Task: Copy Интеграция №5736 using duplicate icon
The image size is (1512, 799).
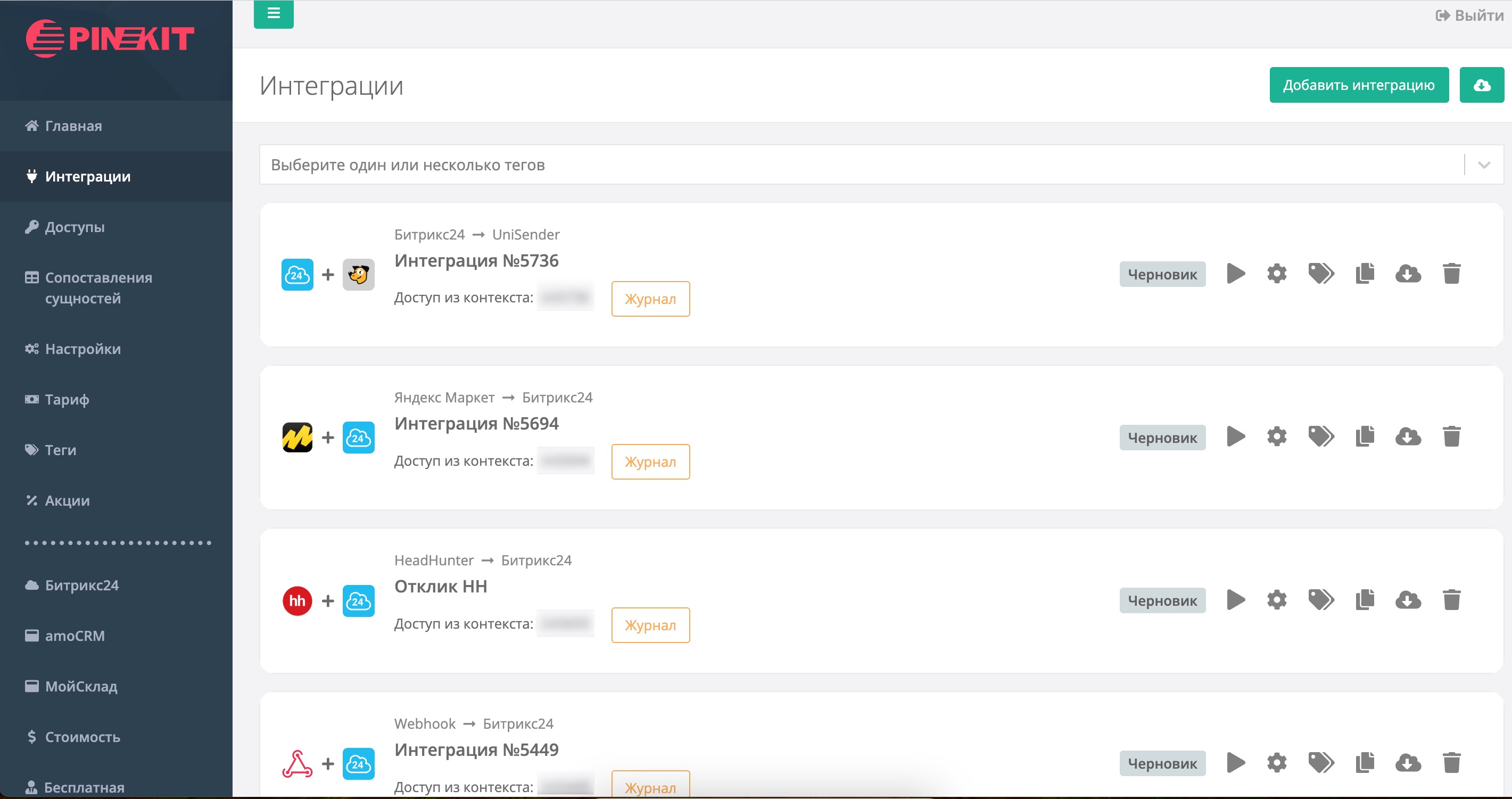Action: (x=1365, y=274)
